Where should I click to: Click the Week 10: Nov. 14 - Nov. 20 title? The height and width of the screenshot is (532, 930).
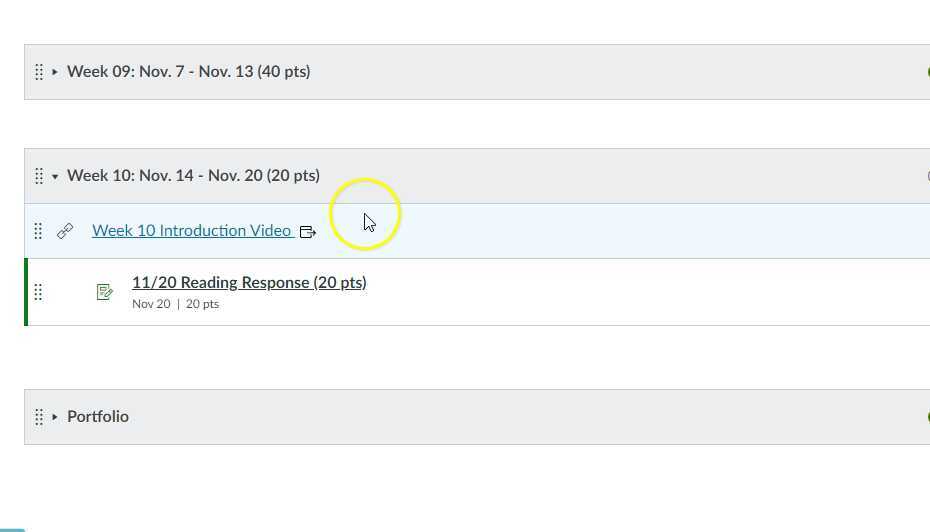click(193, 176)
